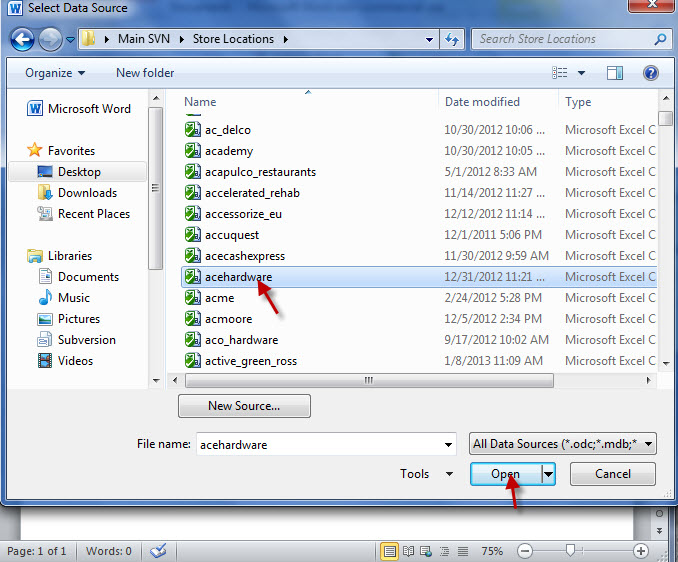Click the Back navigation arrow
Screen dimensions: 678x562
(x=22, y=40)
